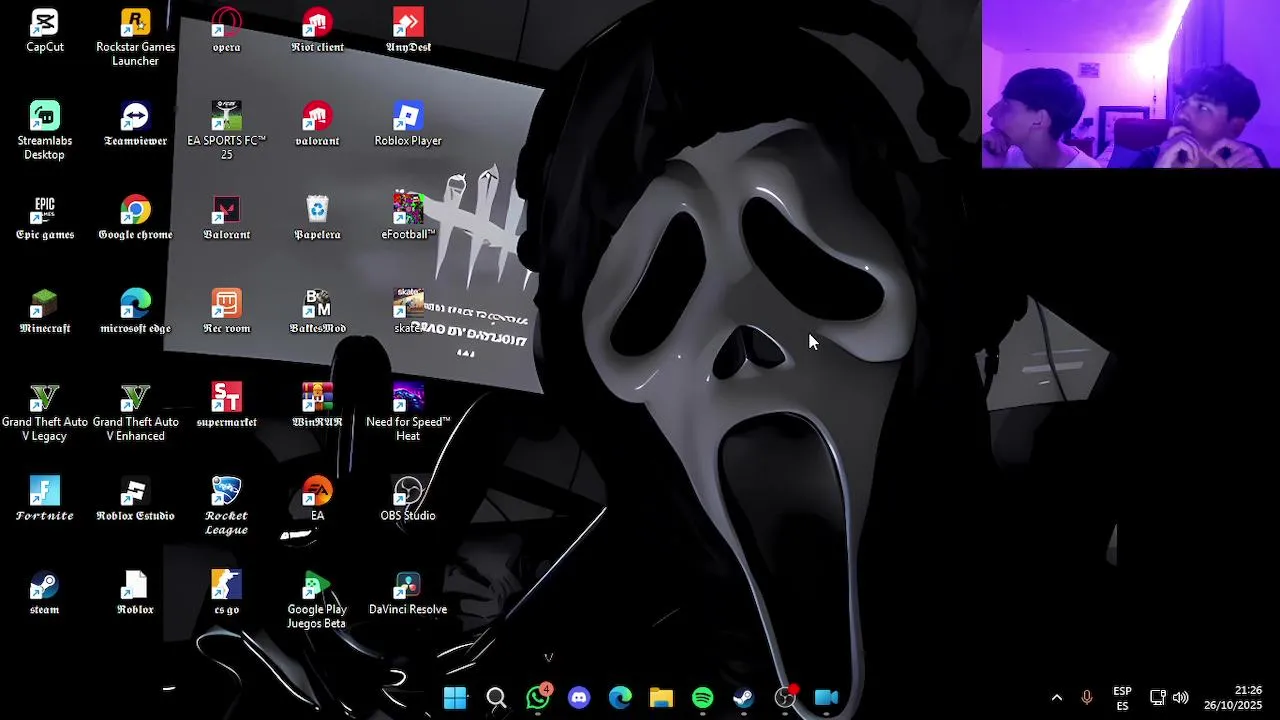
Task: Switch to Discord in the taskbar
Action: [579, 697]
